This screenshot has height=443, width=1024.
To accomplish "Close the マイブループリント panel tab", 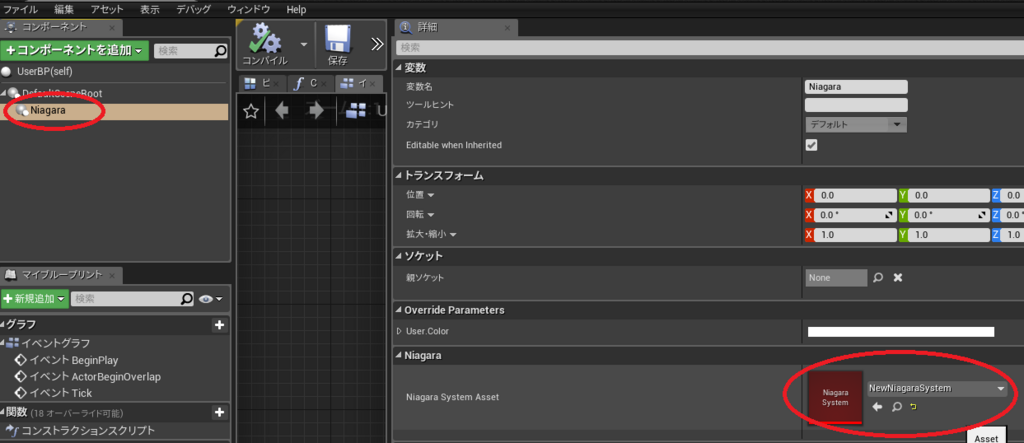I will pos(112,275).
